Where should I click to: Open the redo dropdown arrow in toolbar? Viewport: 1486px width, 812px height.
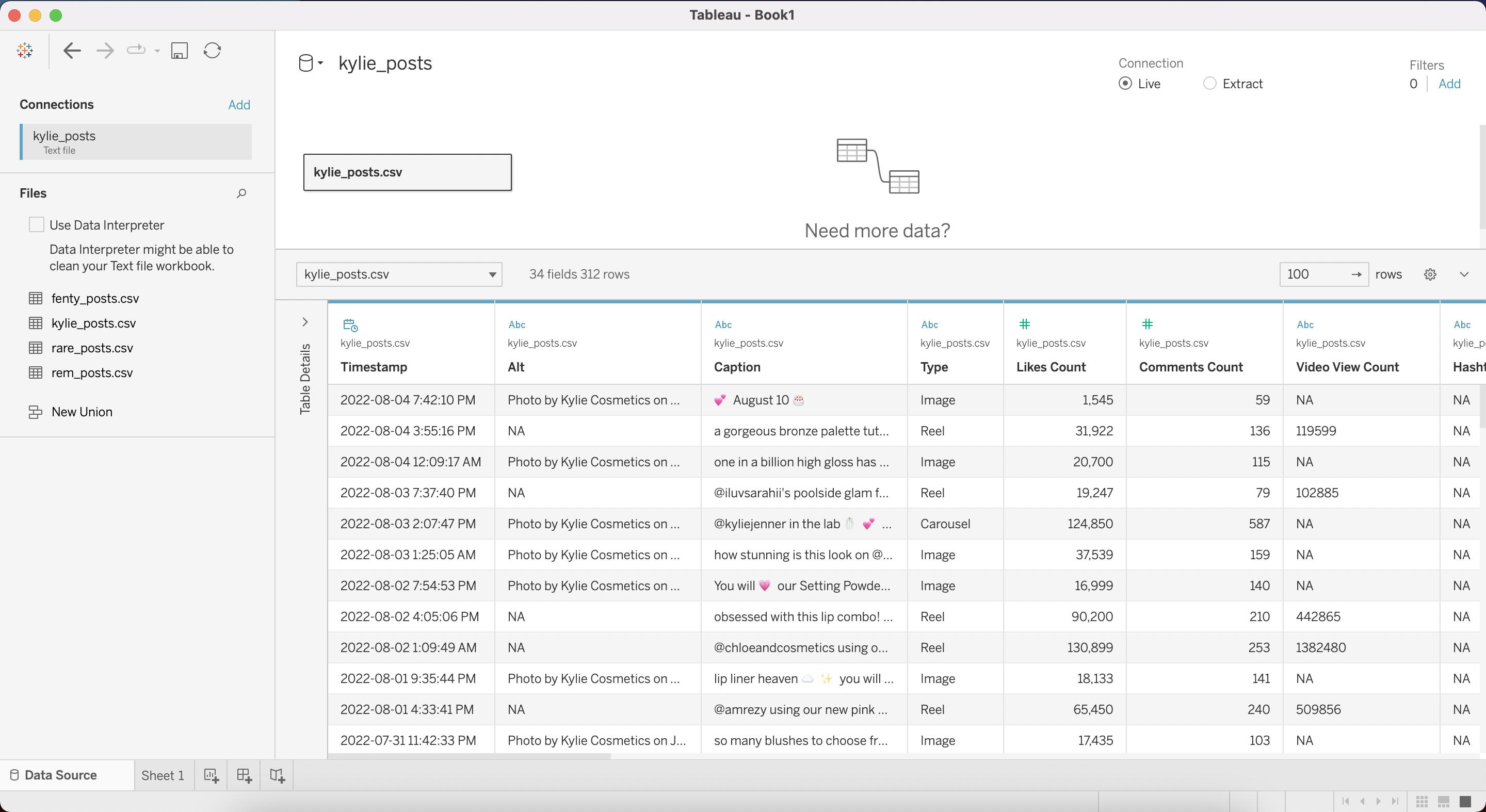157,51
